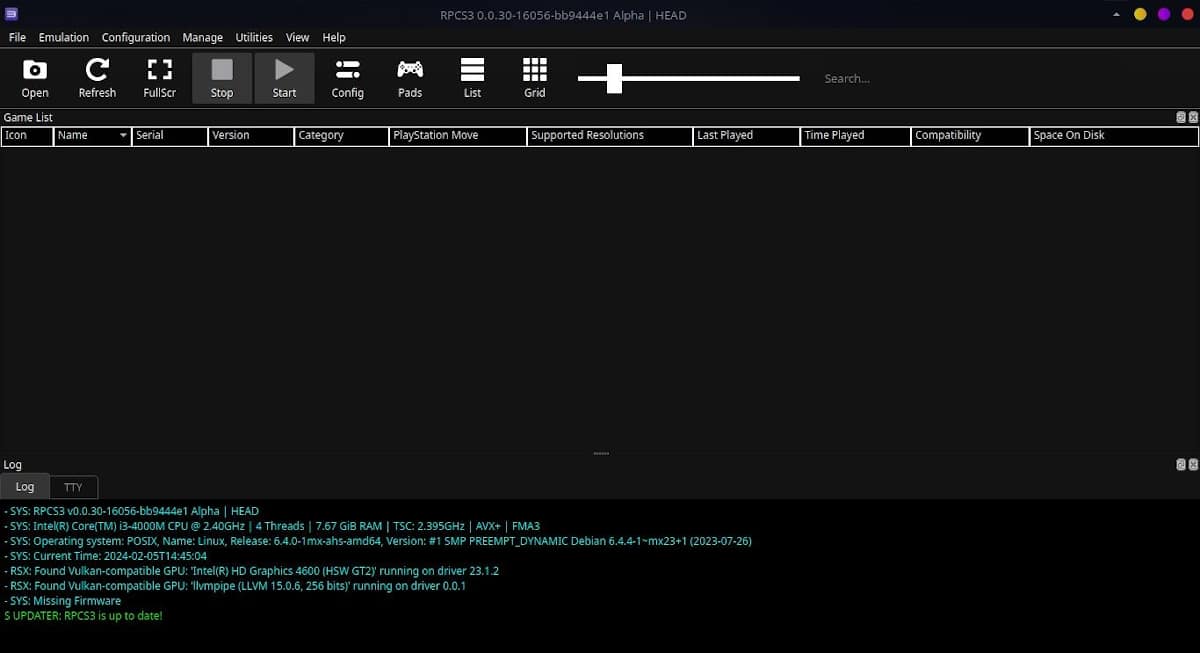The height and width of the screenshot is (653, 1200).
Task: Click inside the Search field
Action: [x=880, y=78]
